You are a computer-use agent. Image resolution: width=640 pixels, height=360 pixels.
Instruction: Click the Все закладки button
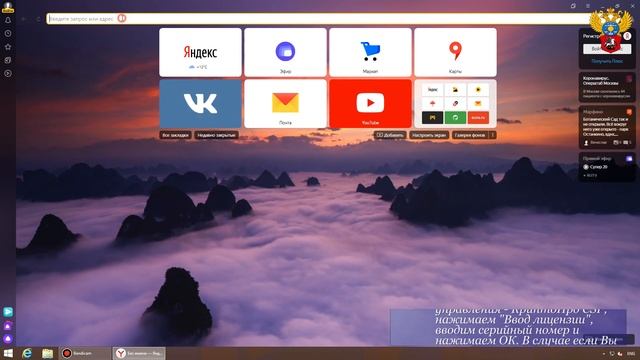[x=176, y=135]
